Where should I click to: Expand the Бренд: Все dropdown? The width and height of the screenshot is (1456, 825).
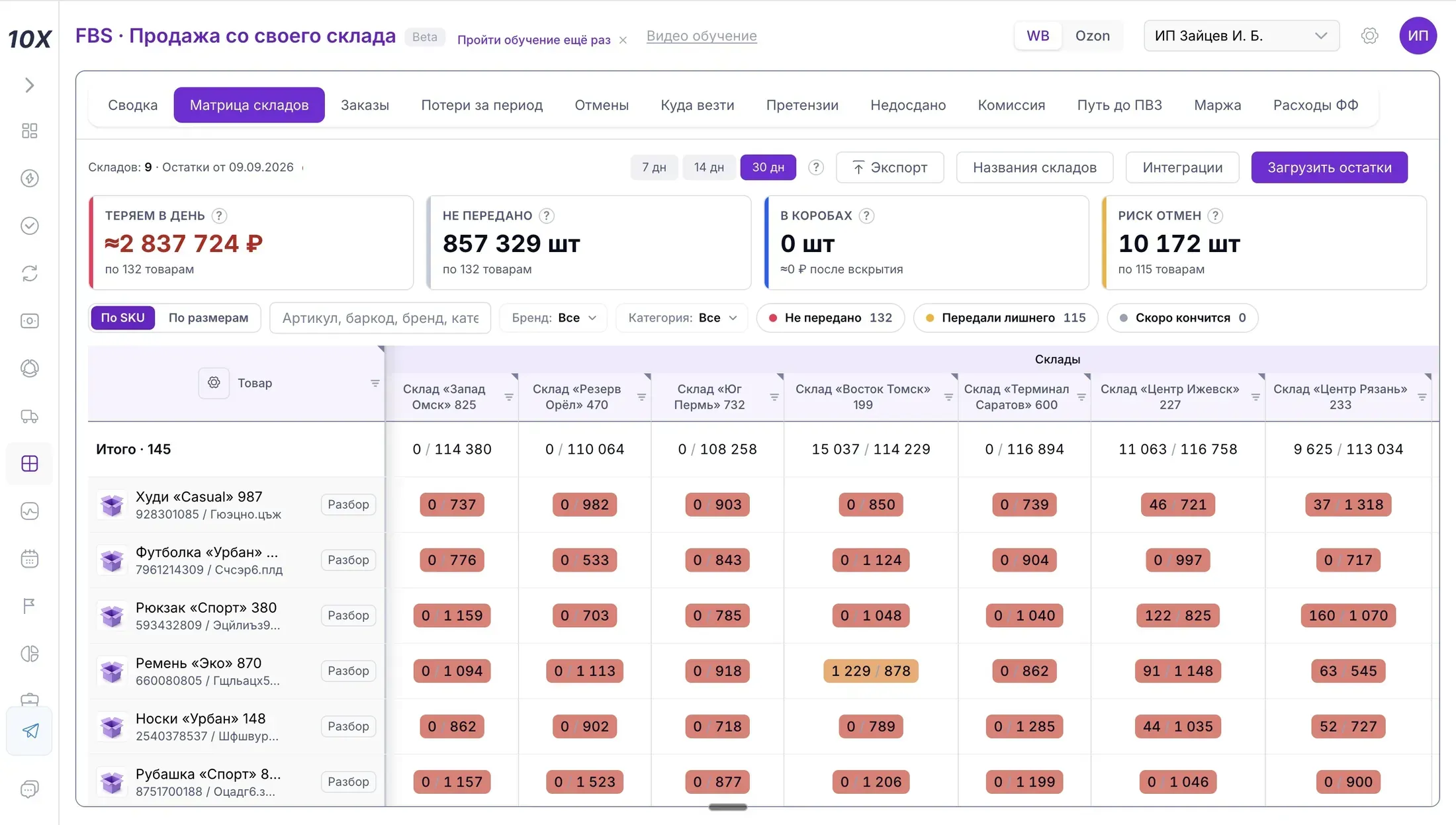[553, 318]
